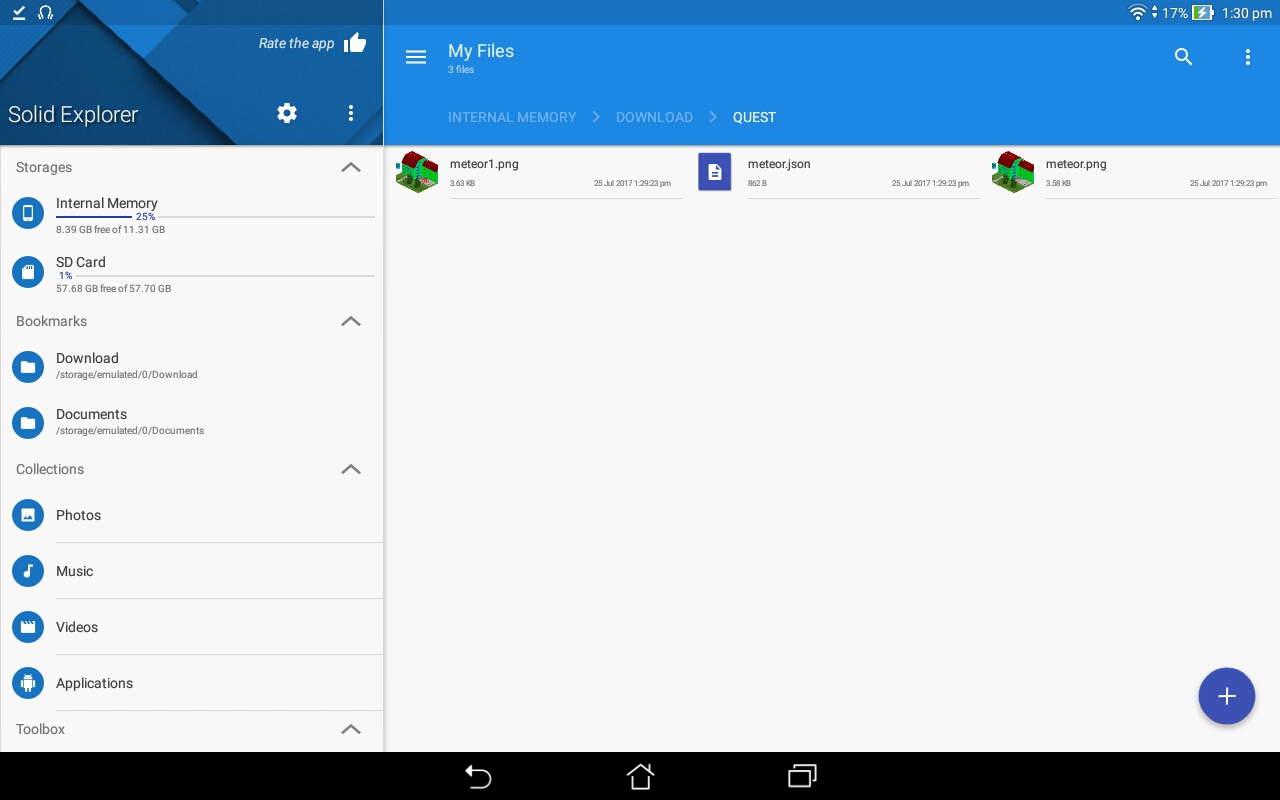
Task: Click the /storage/emulated/0/Documents path text
Action: [130, 431]
